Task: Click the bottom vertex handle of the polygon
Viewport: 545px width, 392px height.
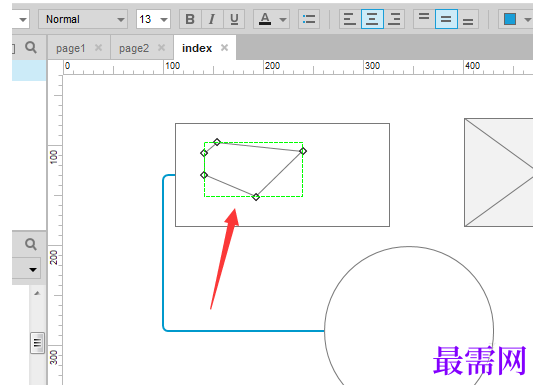Action: coord(256,197)
